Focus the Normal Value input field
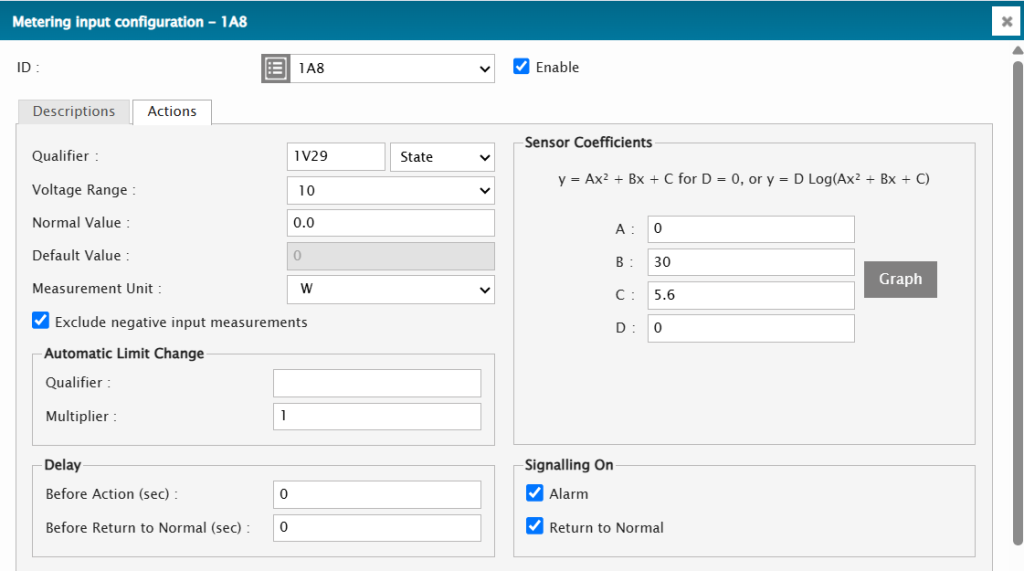 (x=390, y=223)
